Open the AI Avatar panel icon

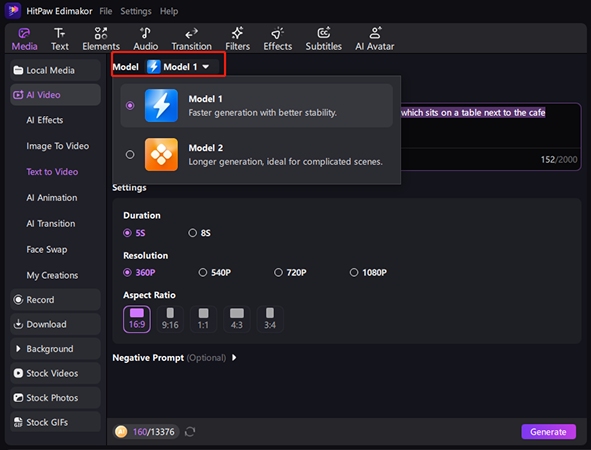pyautogui.click(x=375, y=33)
